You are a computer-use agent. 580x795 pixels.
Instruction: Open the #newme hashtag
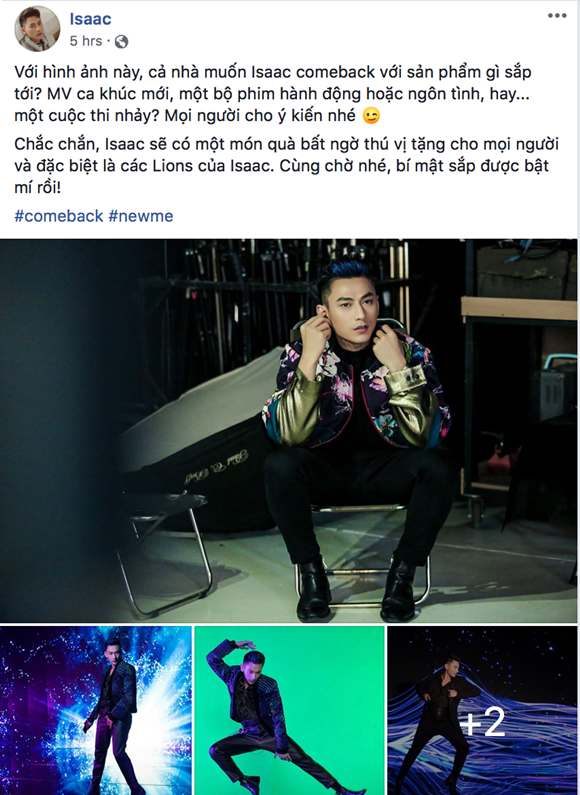(x=141, y=216)
